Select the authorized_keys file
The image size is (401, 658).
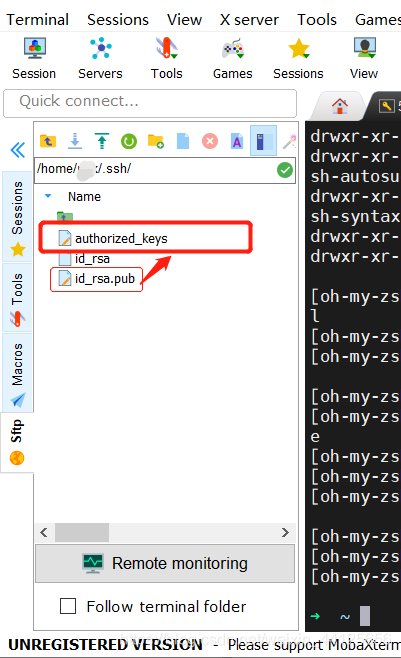pos(121,238)
